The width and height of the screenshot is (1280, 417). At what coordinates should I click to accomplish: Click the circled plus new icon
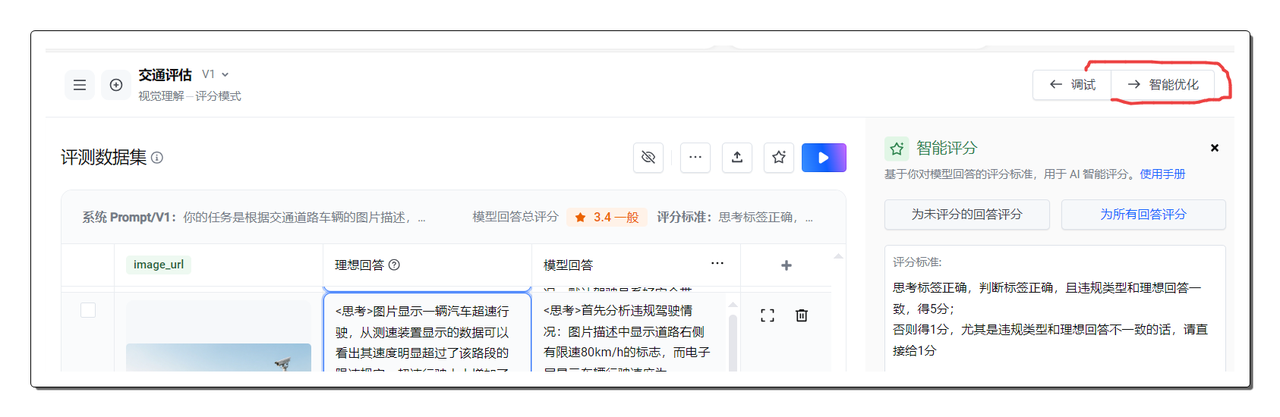116,85
